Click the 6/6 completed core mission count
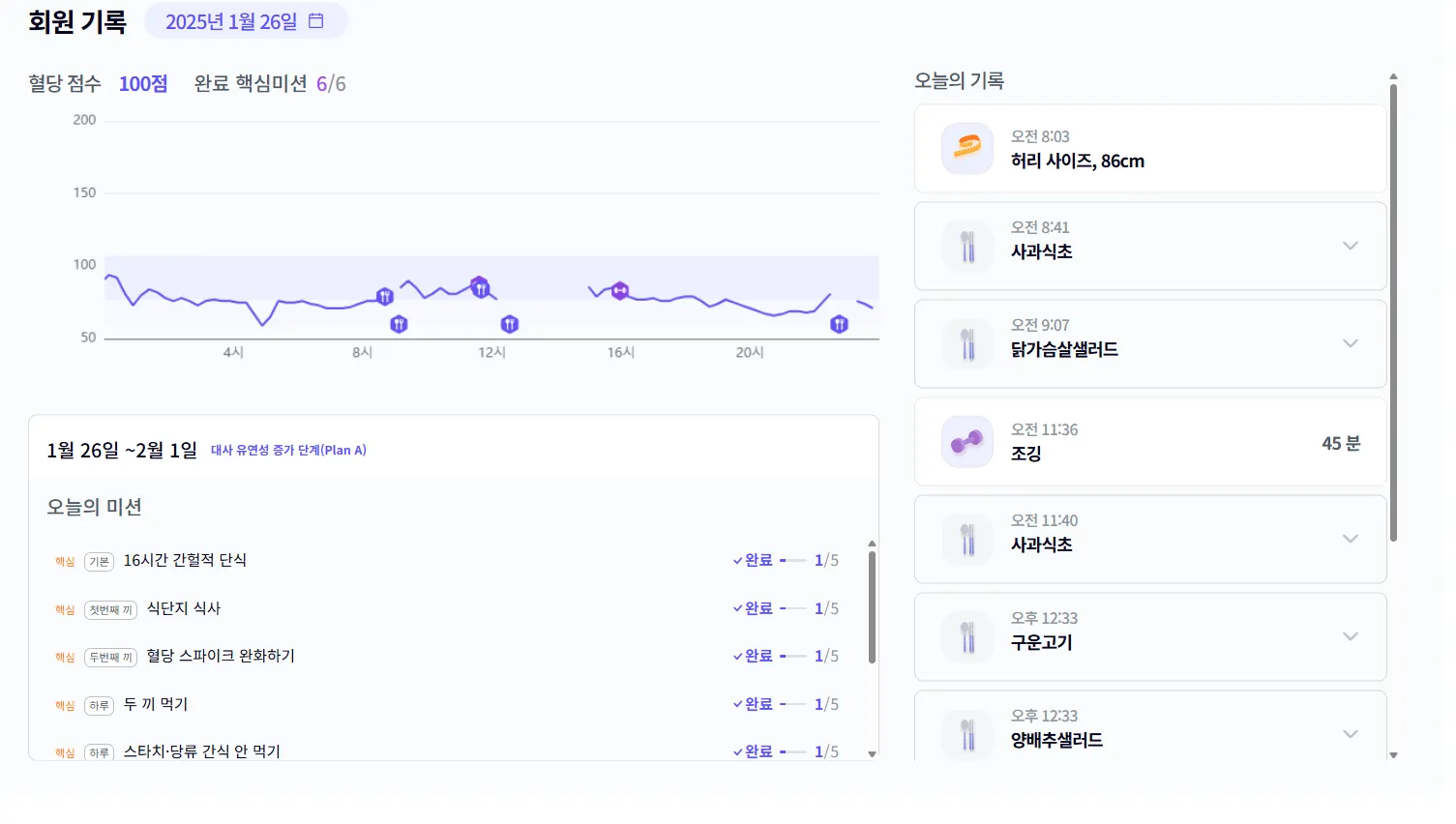1456x824 pixels. tap(331, 84)
